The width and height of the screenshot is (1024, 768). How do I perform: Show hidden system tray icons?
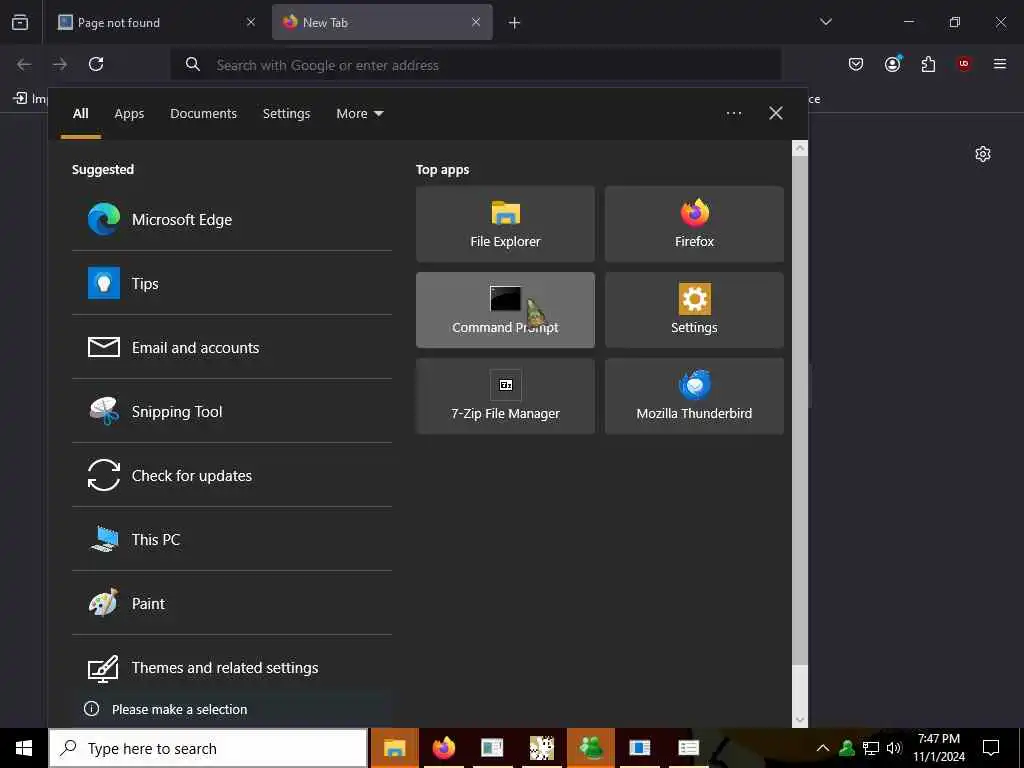click(823, 748)
